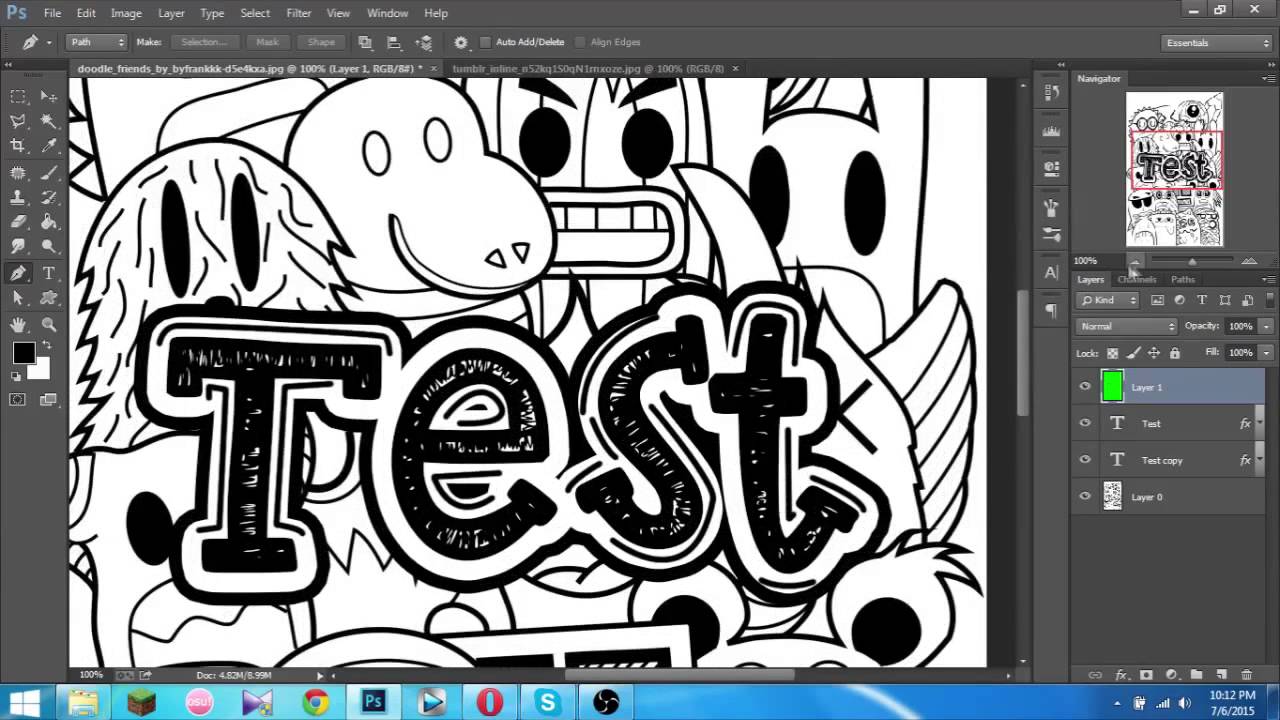
Task: Click the Navigator thumbnail preview
Action: [1174, 169]
